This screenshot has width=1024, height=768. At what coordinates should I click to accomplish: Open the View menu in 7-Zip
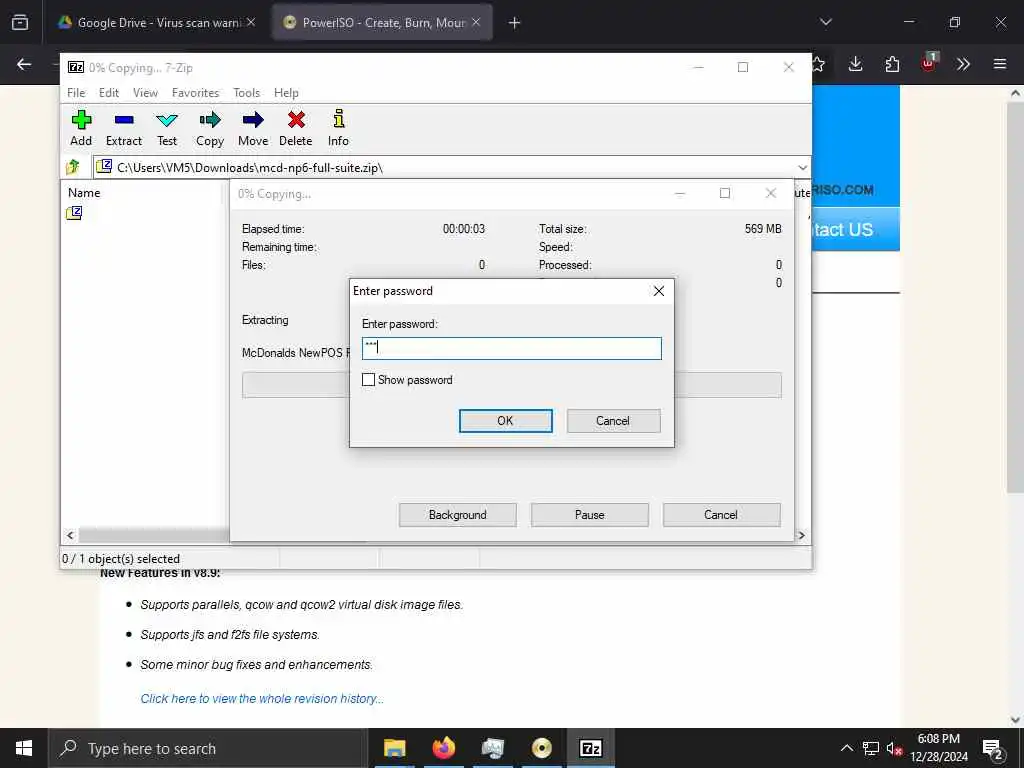(145, 93)
